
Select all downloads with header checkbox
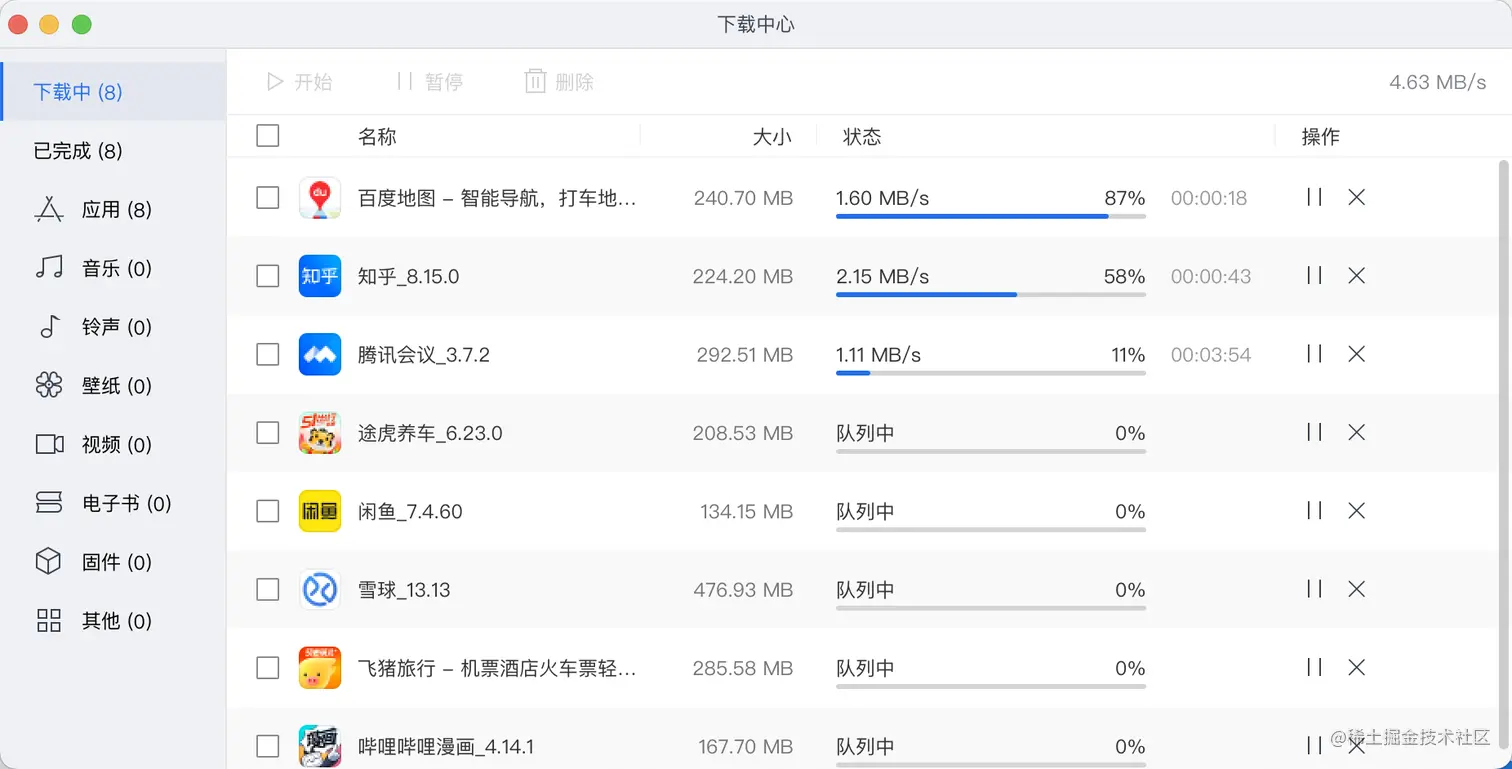(x=268, y=136)
